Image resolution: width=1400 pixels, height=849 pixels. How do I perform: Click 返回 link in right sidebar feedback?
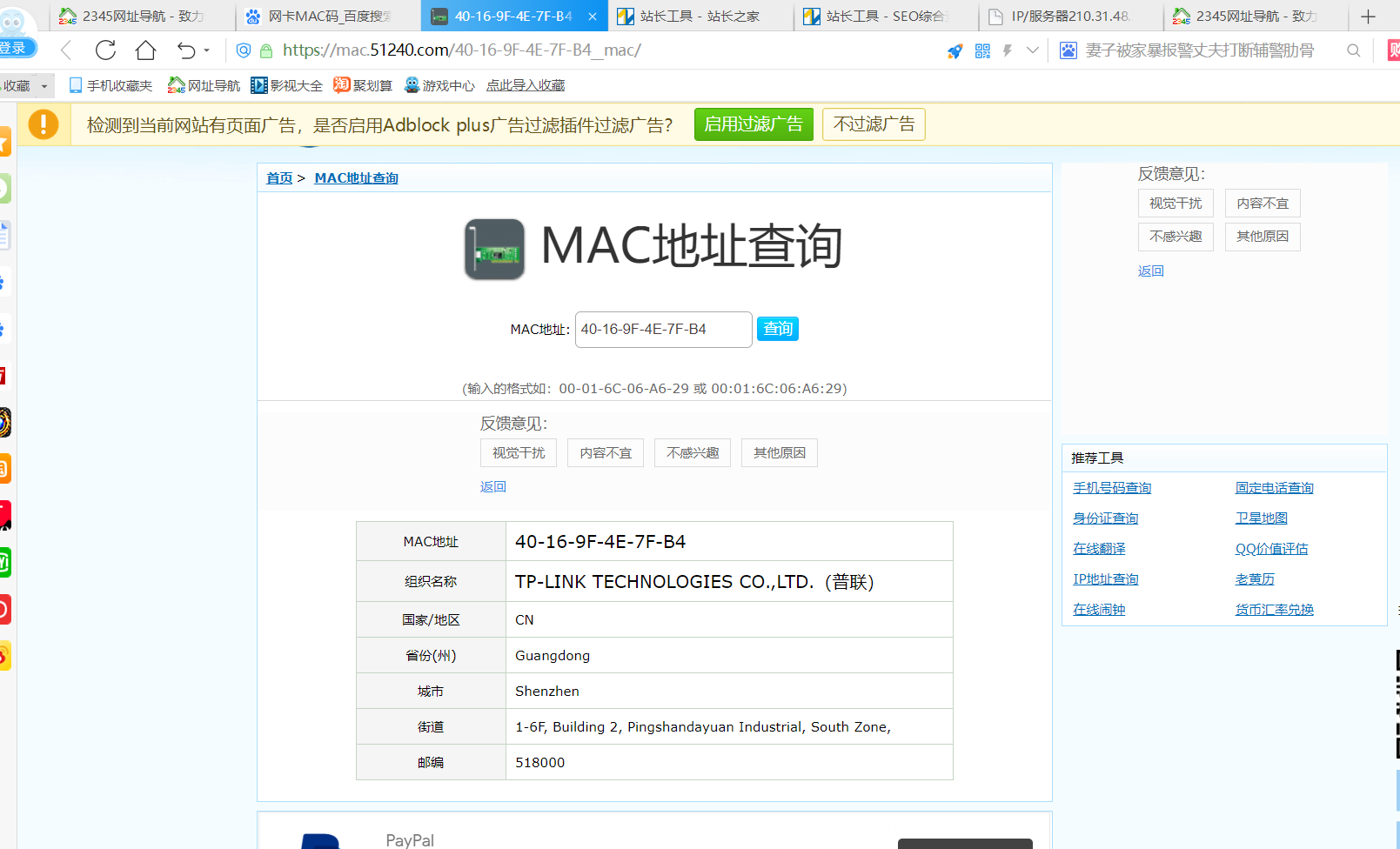[x=1151, y=271]
